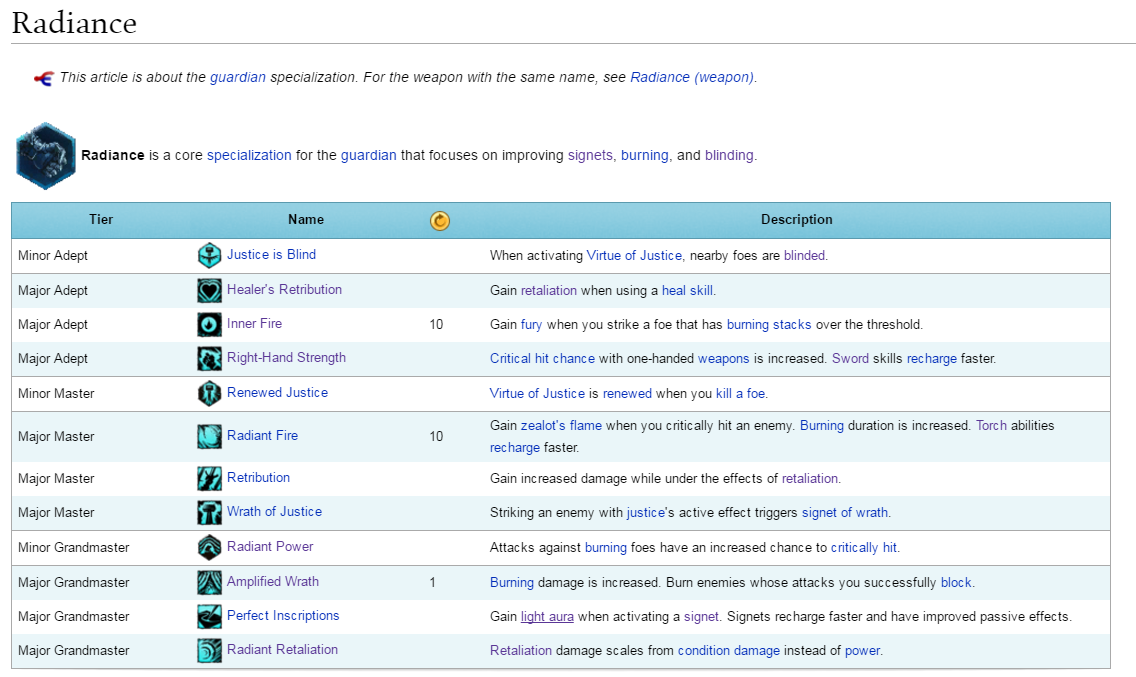Open the Right-Hand Strength link

click(286, 357)
